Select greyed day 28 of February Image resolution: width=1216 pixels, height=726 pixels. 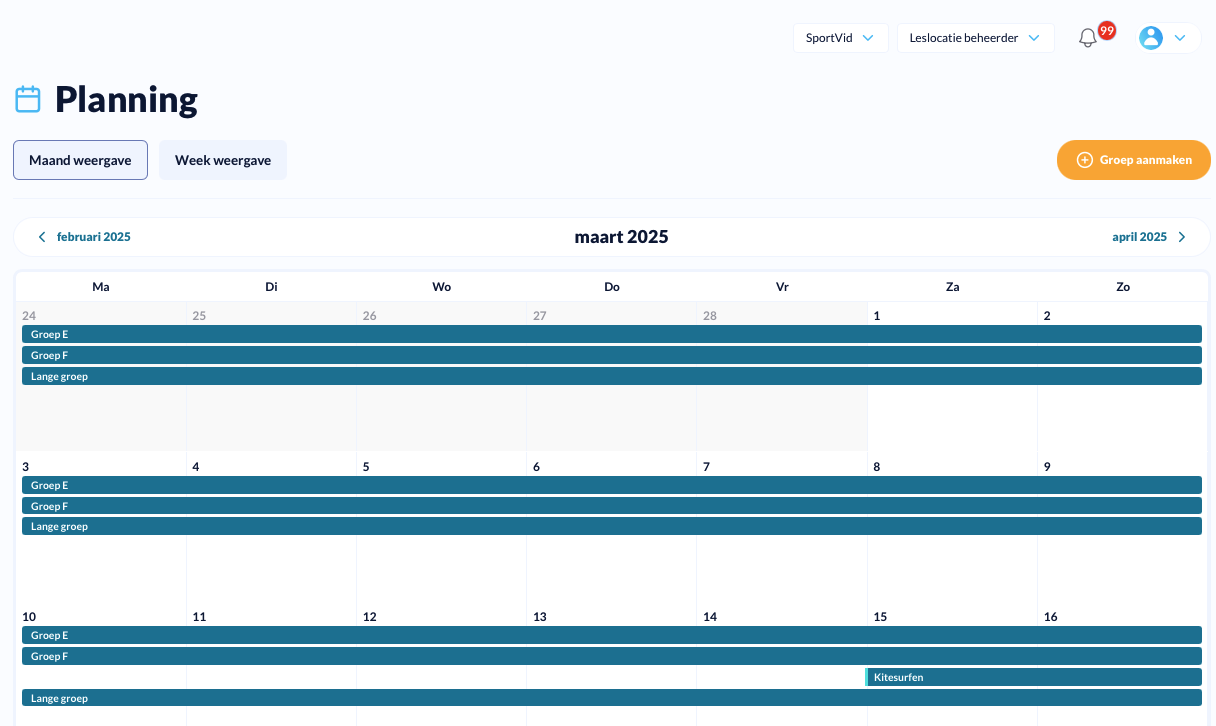click(710, 316)
